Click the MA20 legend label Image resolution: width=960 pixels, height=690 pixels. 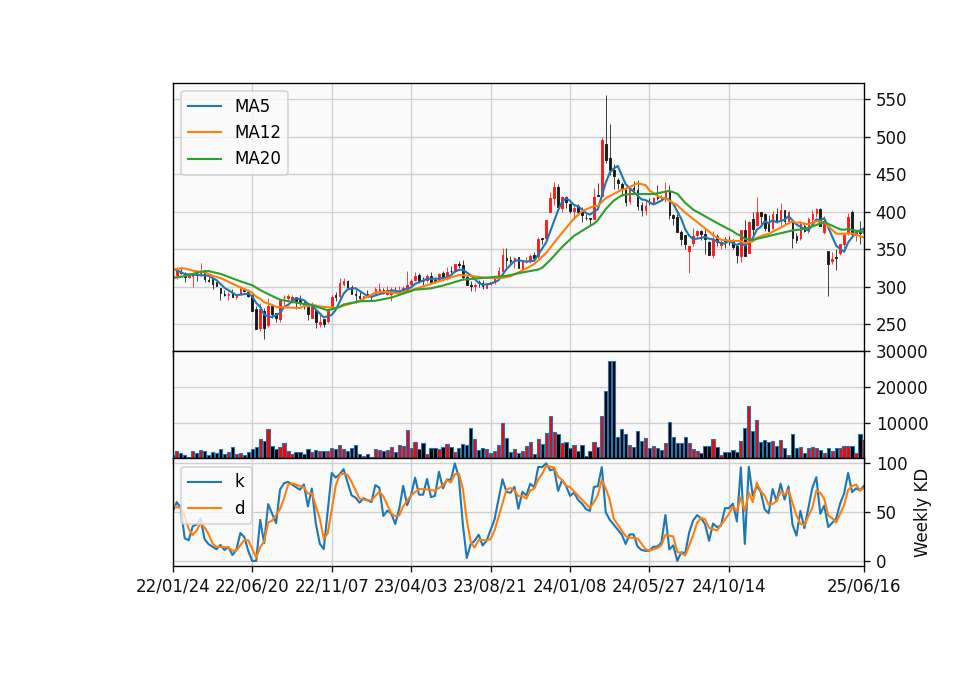pos(257,158)
